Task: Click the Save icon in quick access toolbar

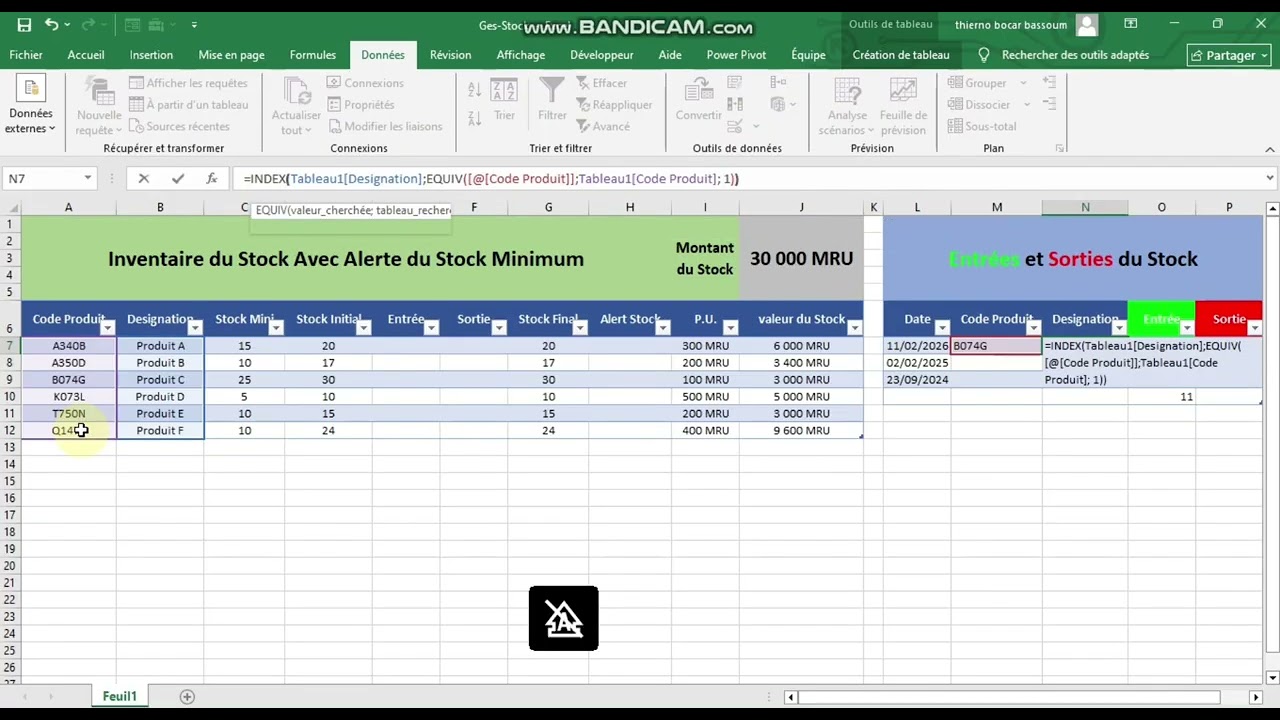Action: coord(24,24)
